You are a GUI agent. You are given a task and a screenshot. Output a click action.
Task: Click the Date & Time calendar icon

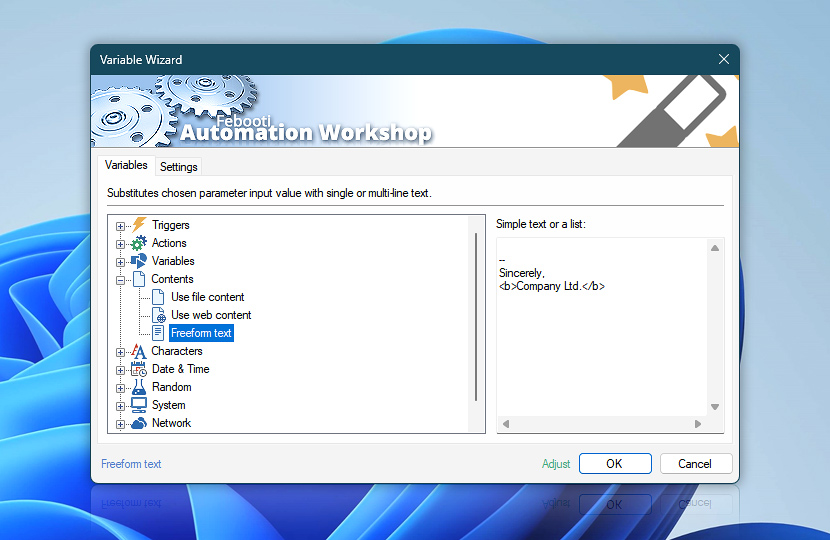tap(139, 369)
